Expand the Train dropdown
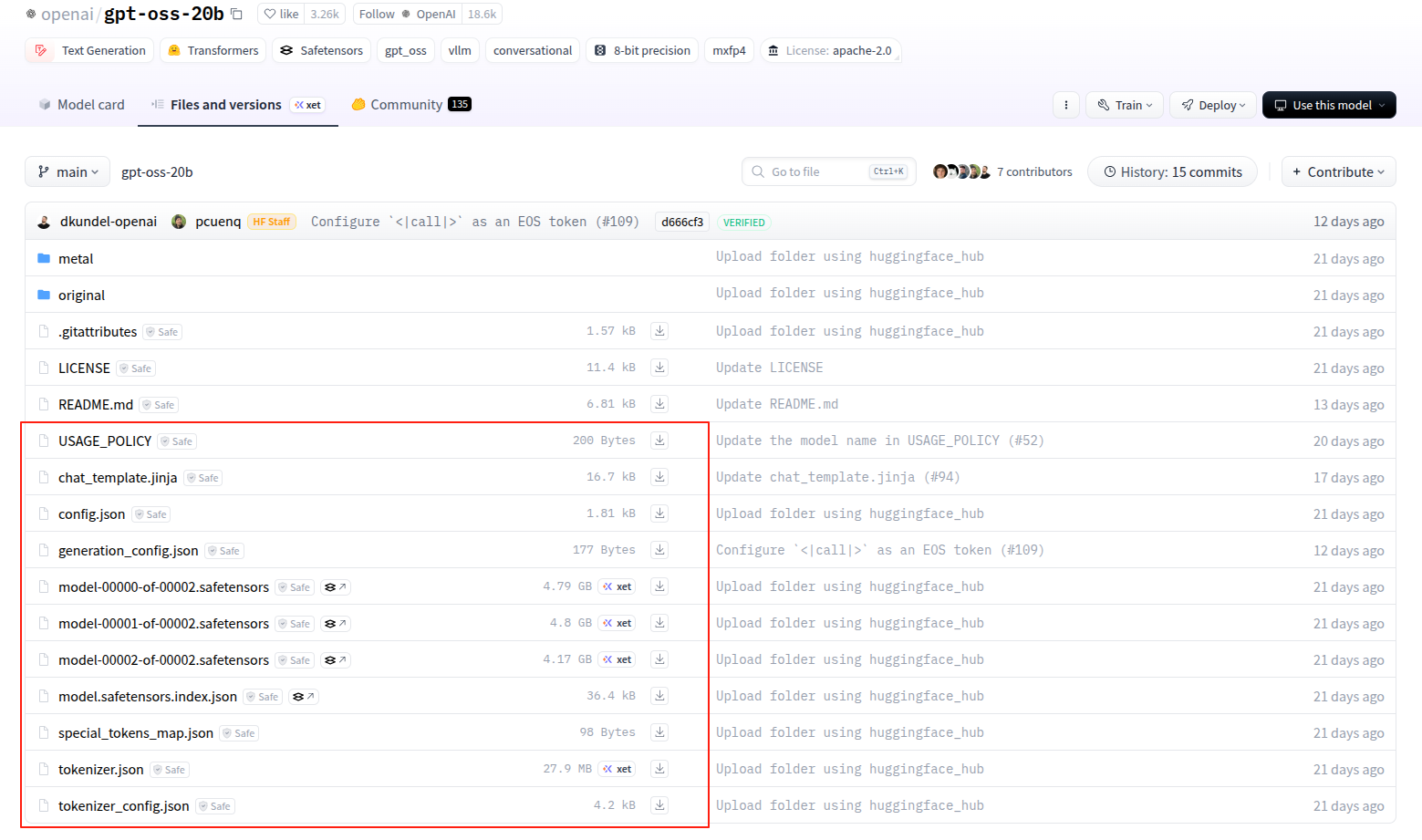This screenshot has height=840, width=1422. click(1125, 105)
